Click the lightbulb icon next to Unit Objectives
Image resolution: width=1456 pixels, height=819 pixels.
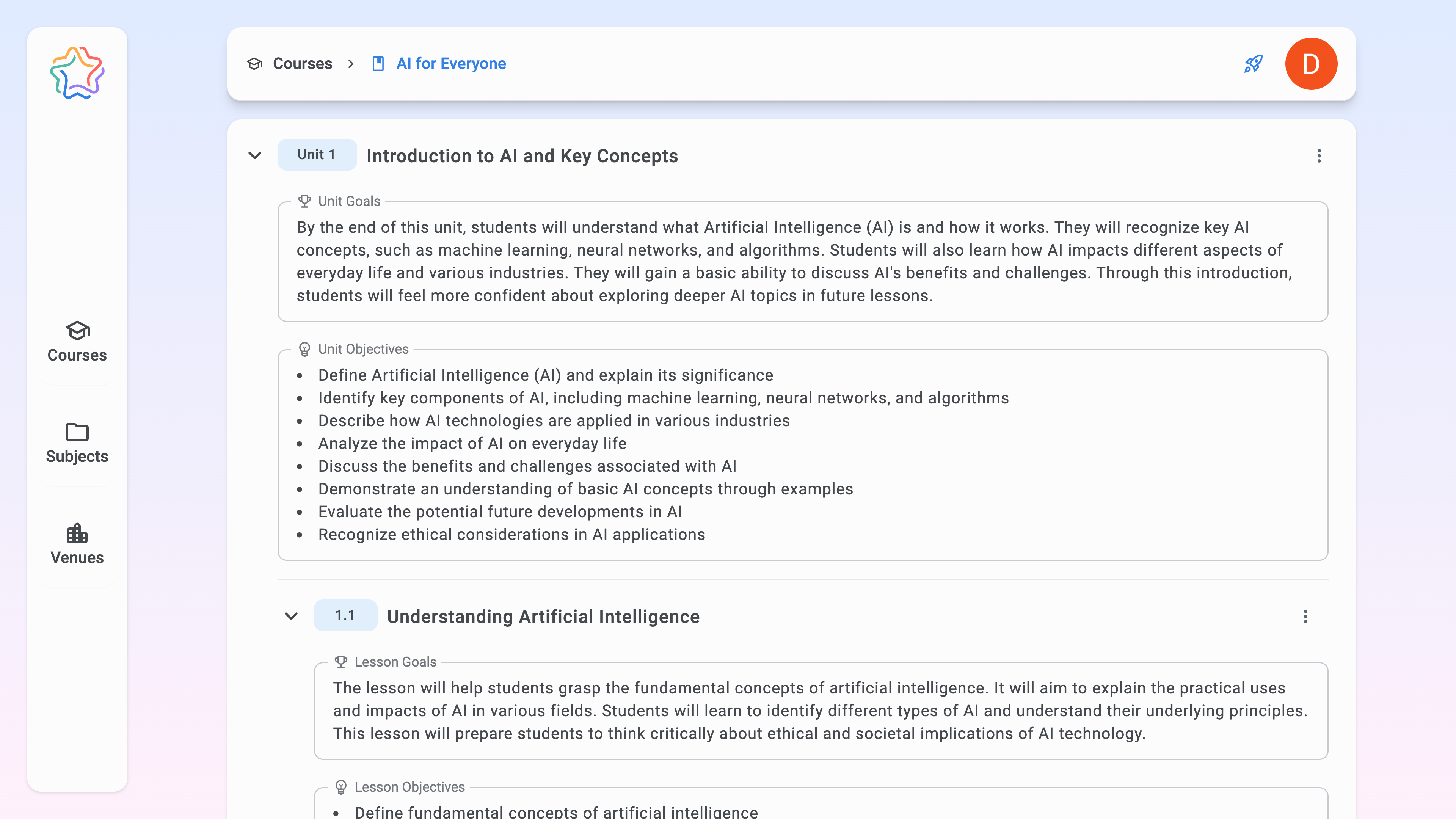[x=304, y=349]
